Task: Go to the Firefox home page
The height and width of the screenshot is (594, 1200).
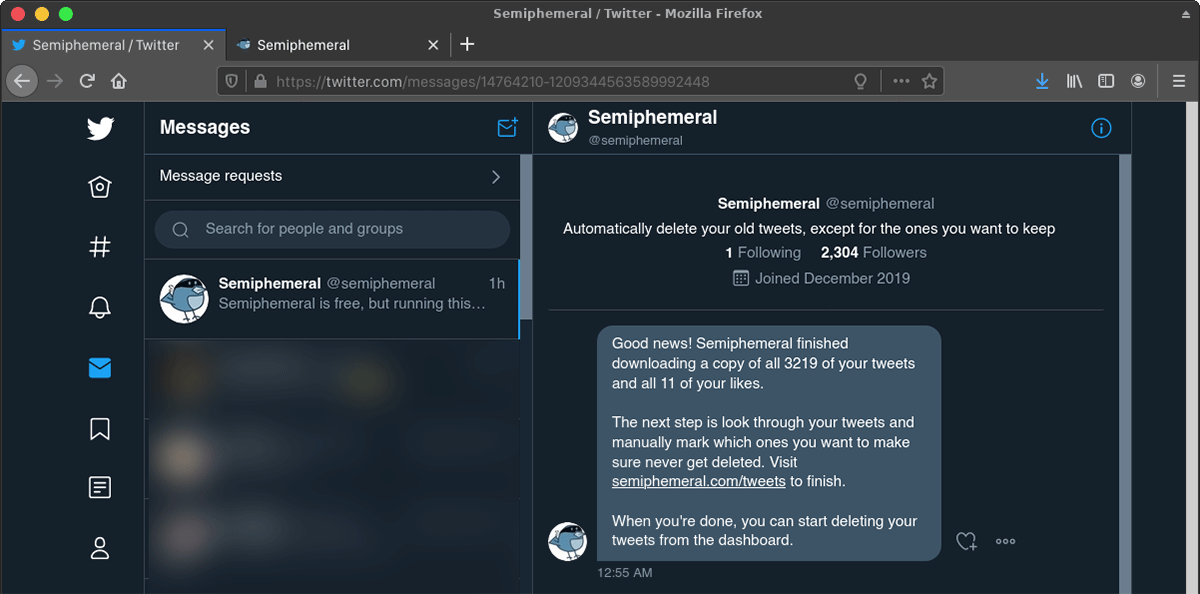Action: pyautogui.click(x=119, y=81)
